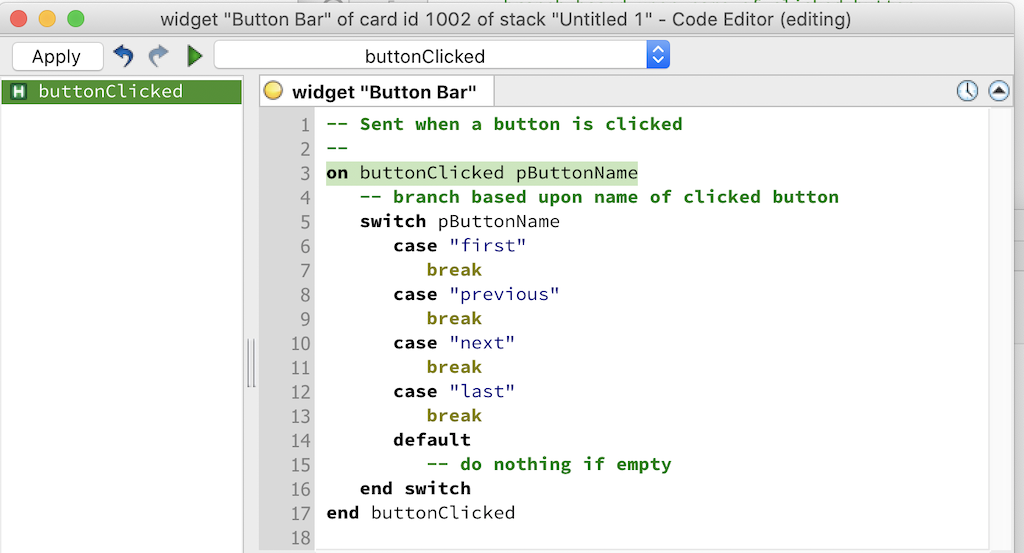Viewport: 1024px width, 553px height.
Task: Click the green macOS zoom window button
Action: click(x=76, y=19)
